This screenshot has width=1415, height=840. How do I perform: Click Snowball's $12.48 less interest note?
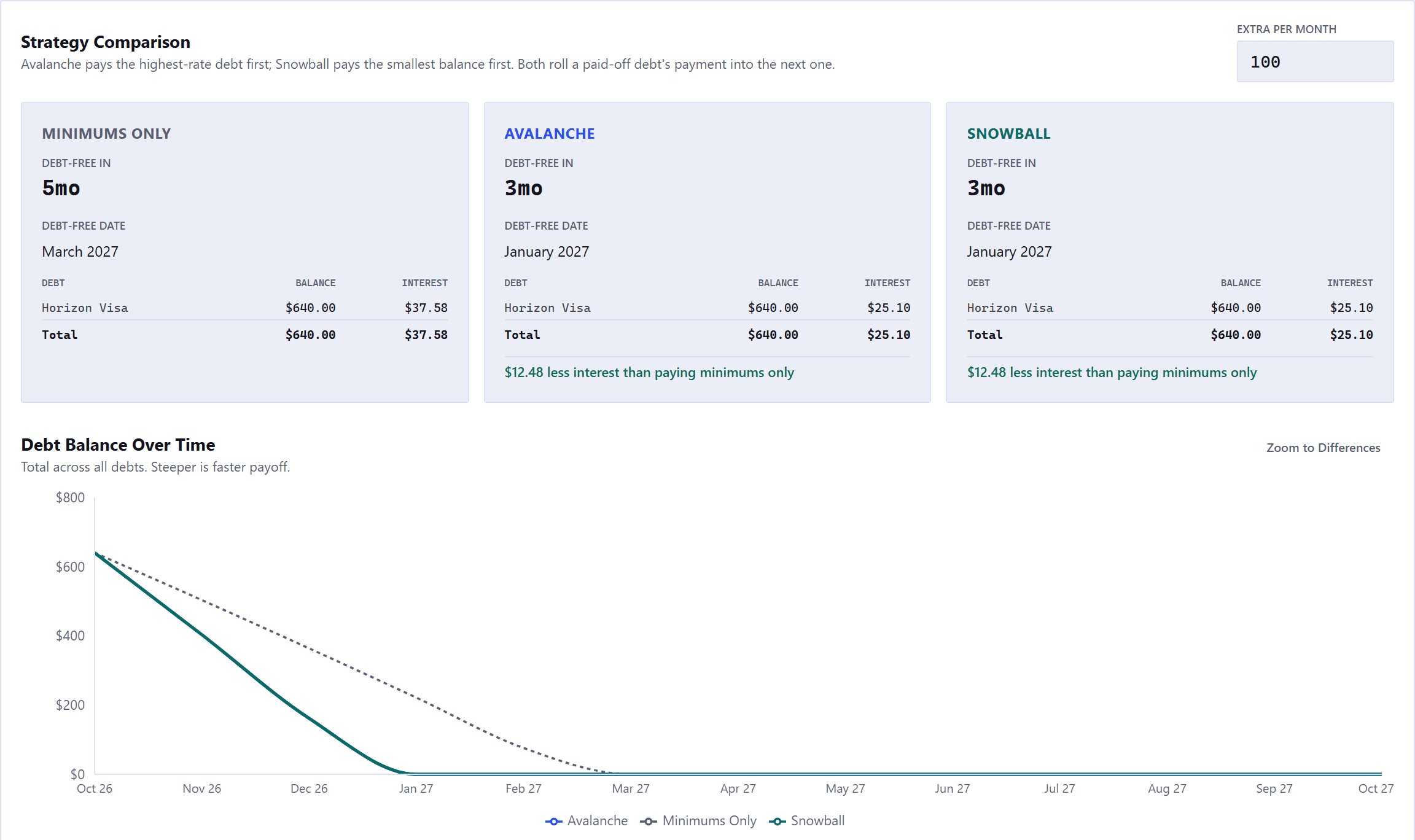click(x=1112, y=373)
